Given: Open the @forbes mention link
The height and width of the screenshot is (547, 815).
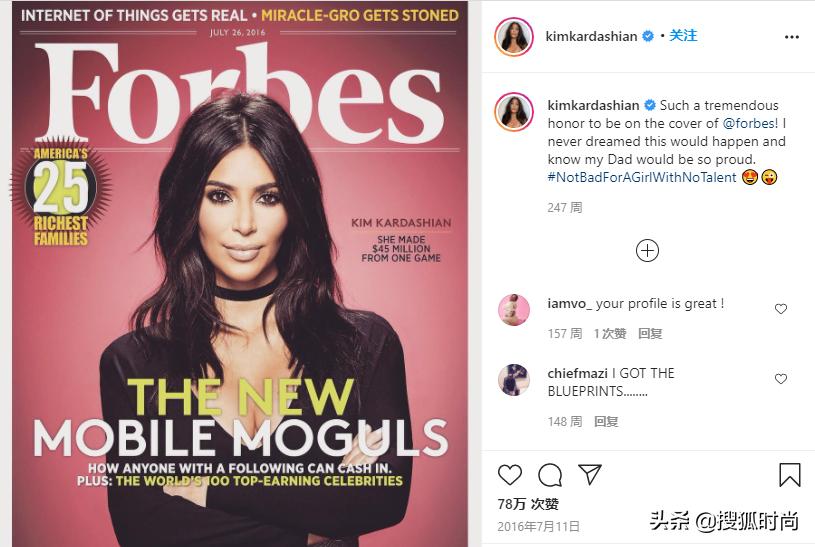Looking at the screenshot, I should point(750,123).
